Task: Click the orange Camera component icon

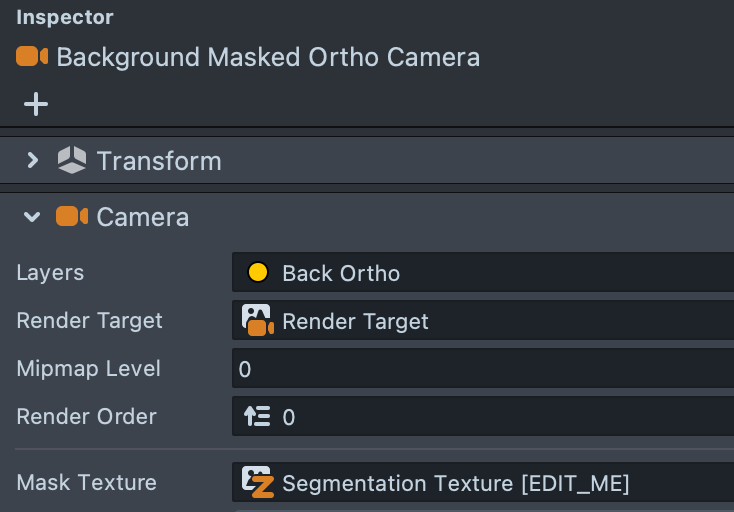Action: coord(72,217)
